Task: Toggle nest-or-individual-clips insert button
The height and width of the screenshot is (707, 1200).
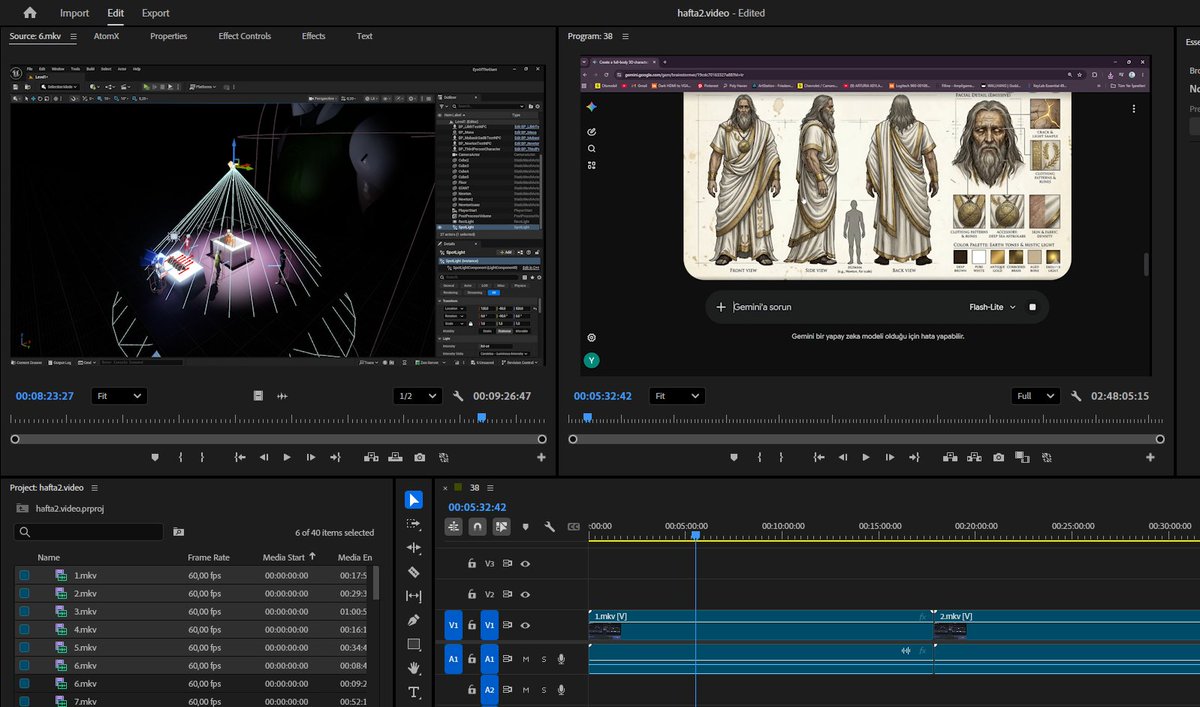Action: [x=454, y=526]
